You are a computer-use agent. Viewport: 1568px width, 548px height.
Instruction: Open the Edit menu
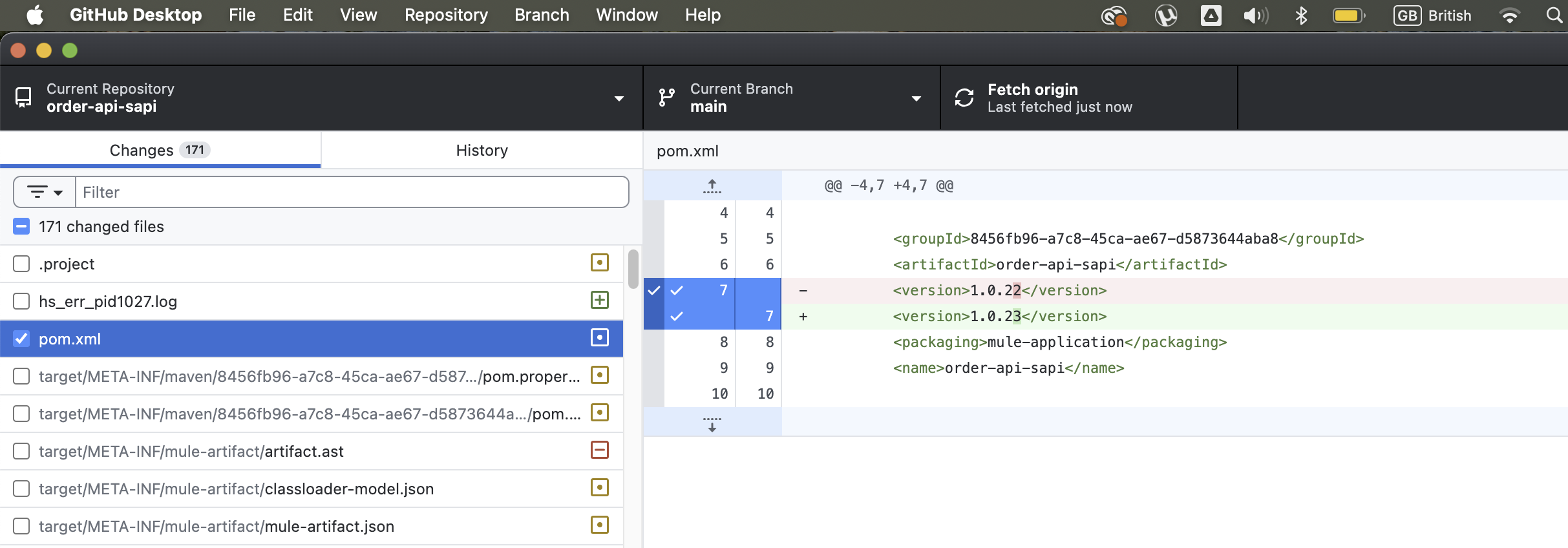(298, 15)
